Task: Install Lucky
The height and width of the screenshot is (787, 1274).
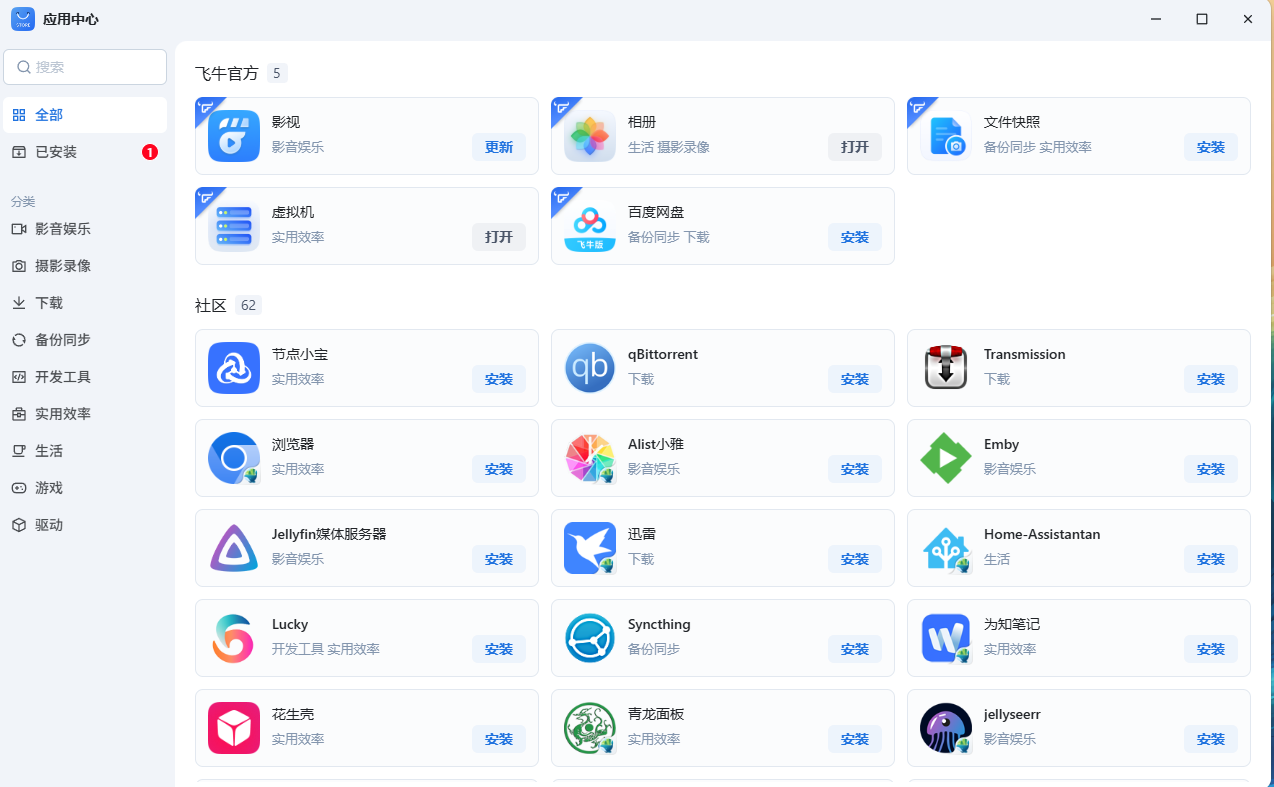Action: [x=499, y=649]
